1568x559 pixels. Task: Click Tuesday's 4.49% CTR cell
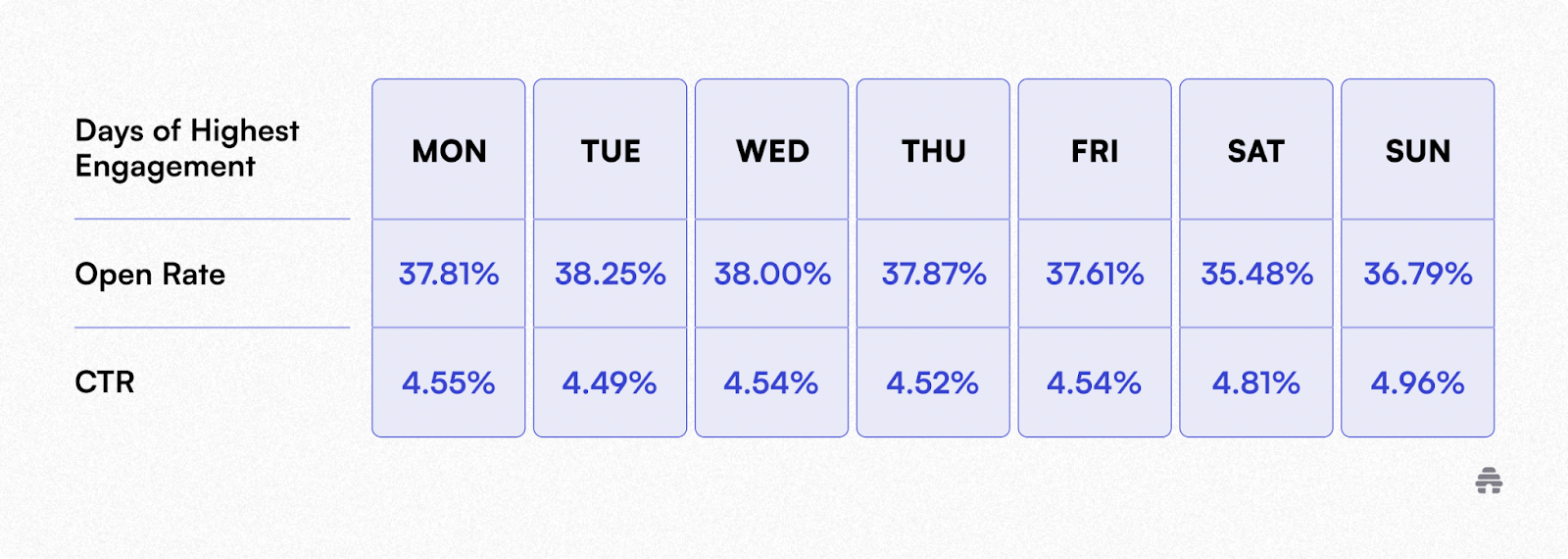pos(611,382)
